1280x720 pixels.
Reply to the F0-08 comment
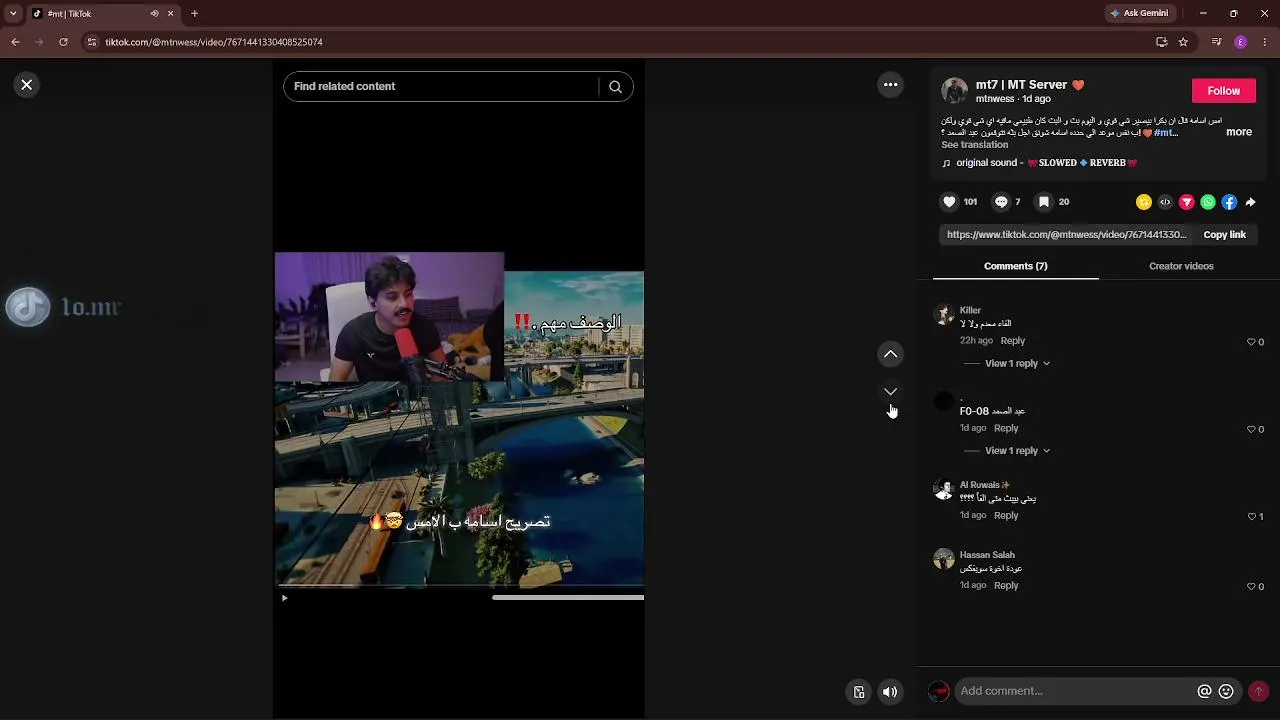click(x=1006, y=428)
